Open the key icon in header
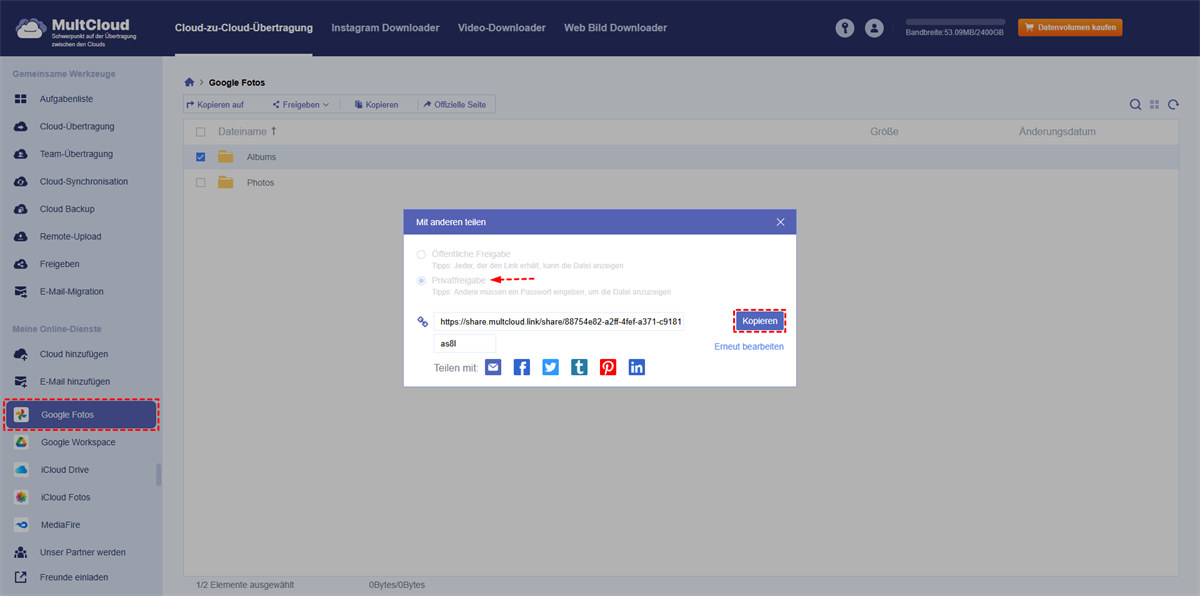Image resolution: width=1200 pixels, height=596 pixels. [845, 28]
